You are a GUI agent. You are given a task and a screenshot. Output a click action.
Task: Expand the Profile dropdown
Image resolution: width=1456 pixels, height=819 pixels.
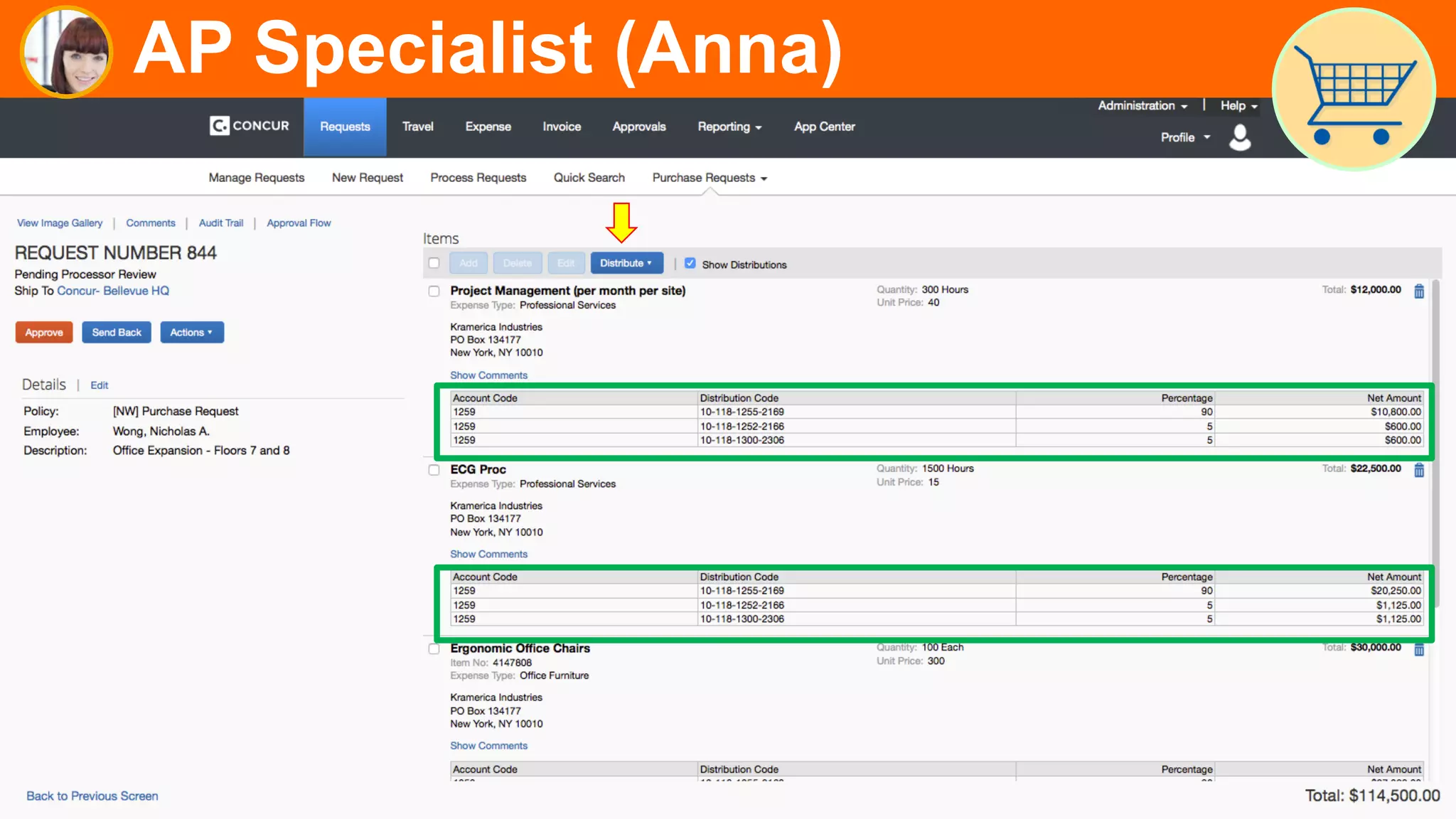click(1185, 137)
